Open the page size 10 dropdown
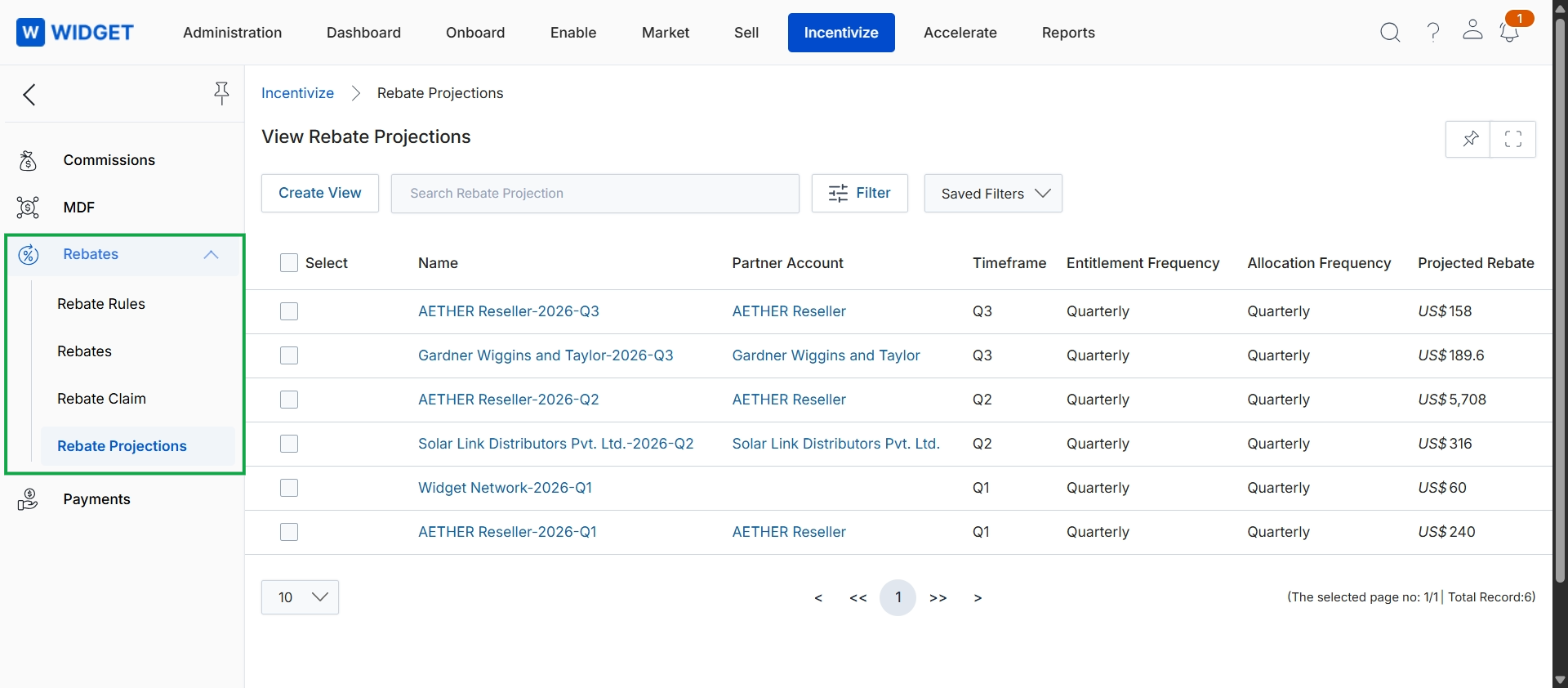The width and height of the screenshot is (1568, 688). coord(300,597)
